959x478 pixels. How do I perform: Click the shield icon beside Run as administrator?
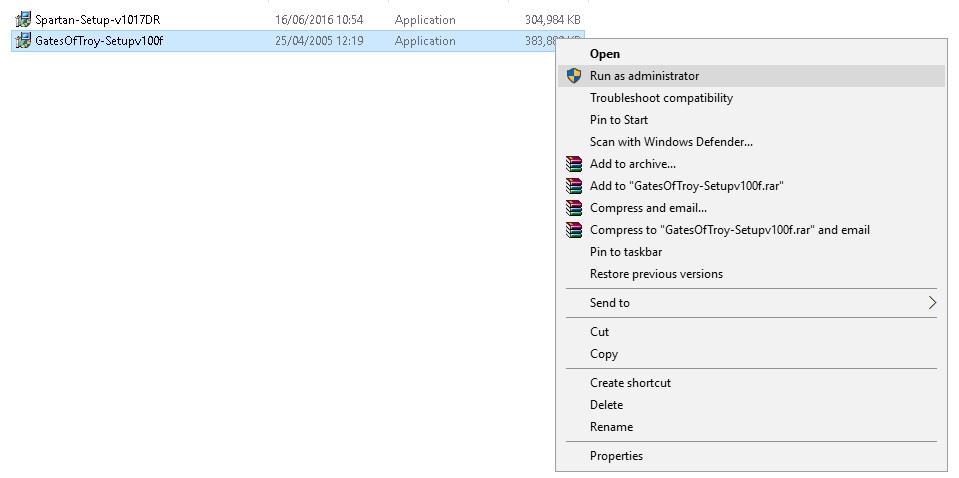(573, 76)
